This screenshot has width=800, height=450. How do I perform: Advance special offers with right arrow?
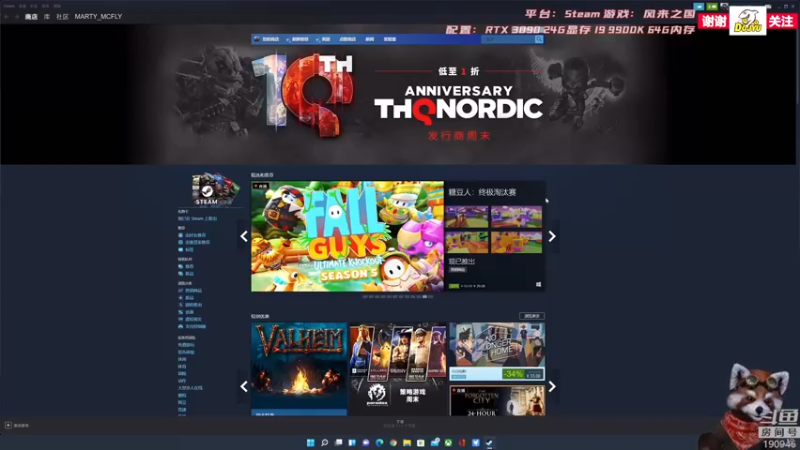coord(552,386)
